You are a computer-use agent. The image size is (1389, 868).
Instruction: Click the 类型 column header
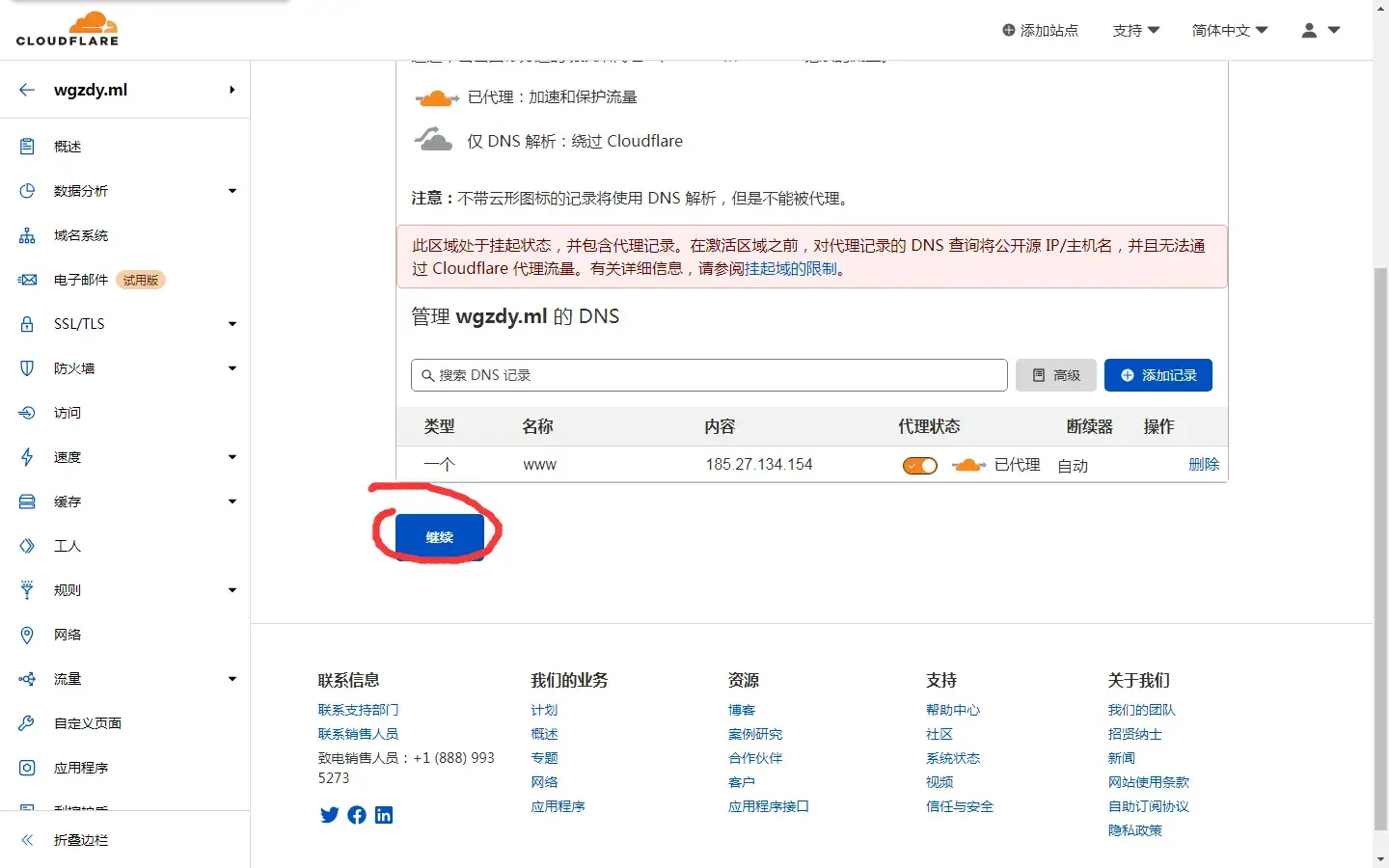(x=439, y=426)
